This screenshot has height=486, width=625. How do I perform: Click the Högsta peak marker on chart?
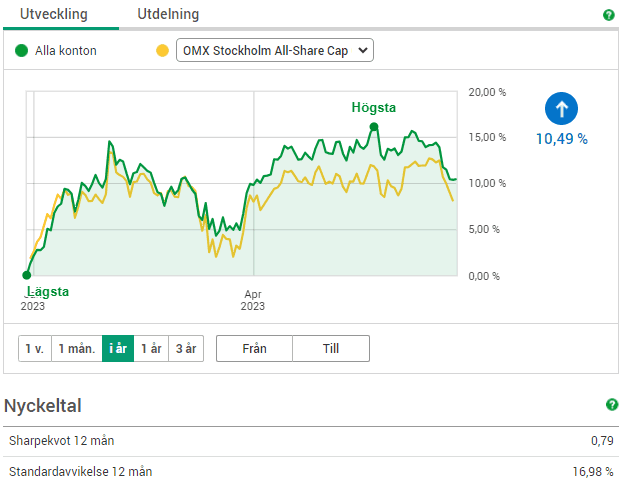(374, 127)
